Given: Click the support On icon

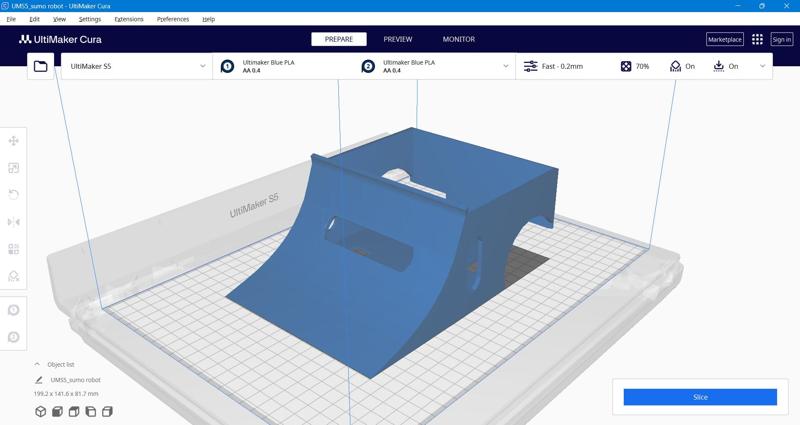Looking at the screenshot, I should (676, 66).
